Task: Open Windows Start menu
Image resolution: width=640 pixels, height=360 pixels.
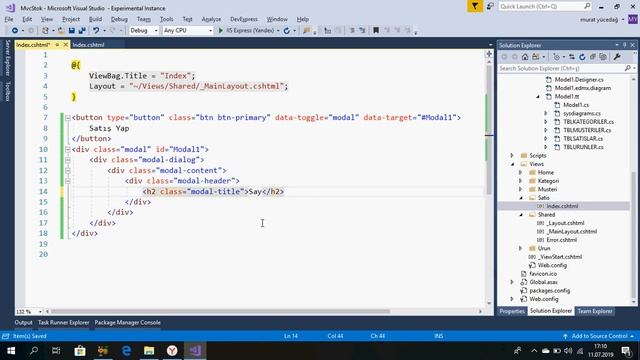Action: click(11, 351)
